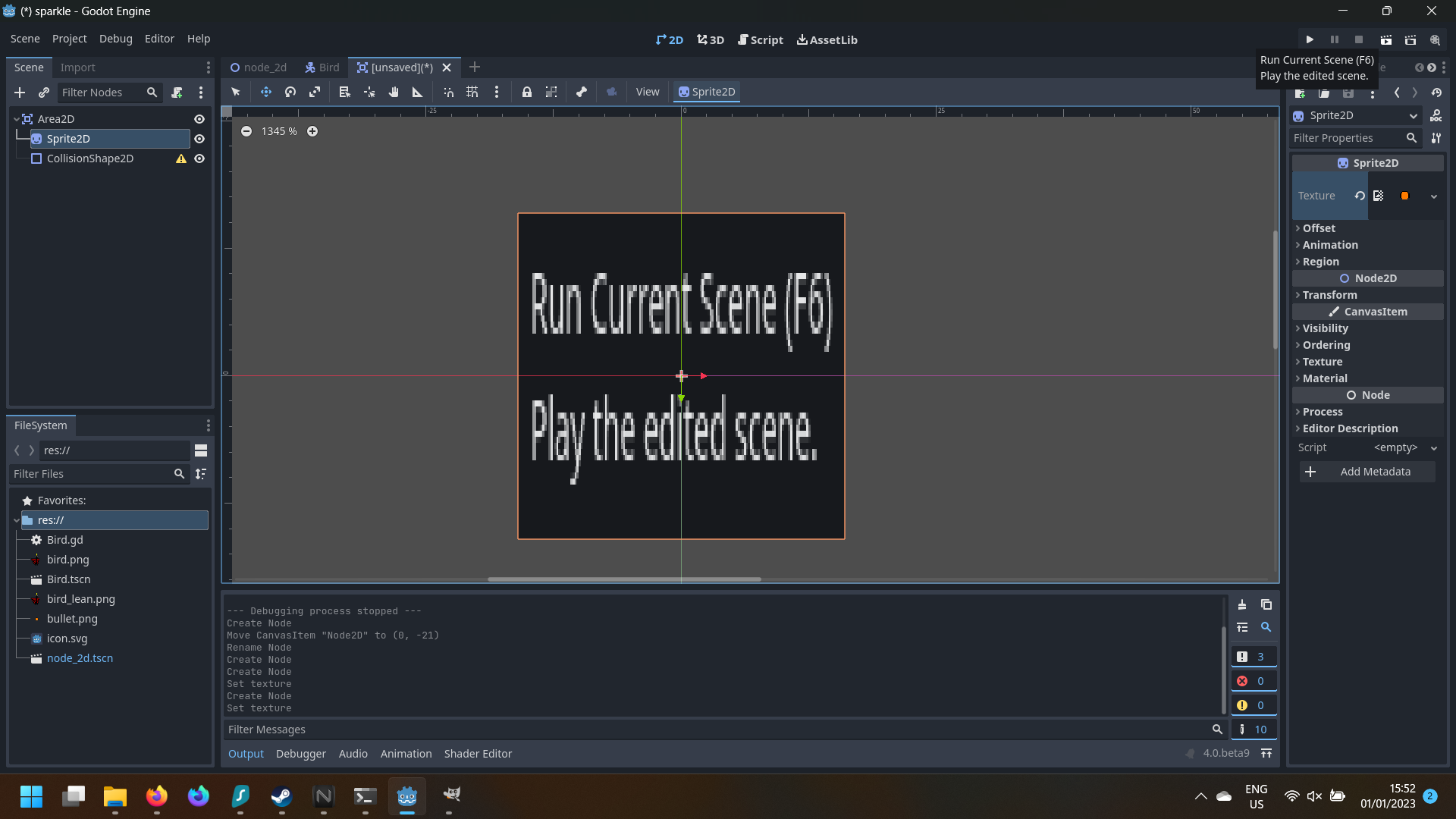Hide the Sprite2D node in the scene tree

pos(199,138)
